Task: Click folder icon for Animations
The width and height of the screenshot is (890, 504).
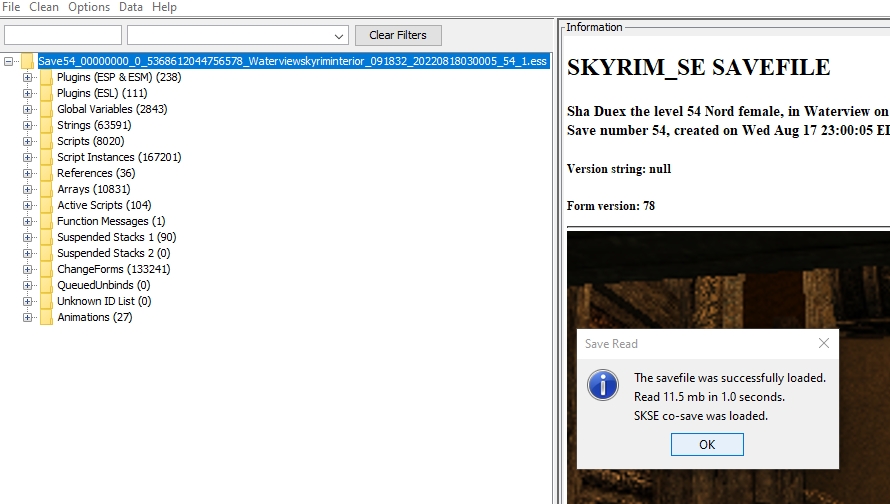Action: coord(47,317)
